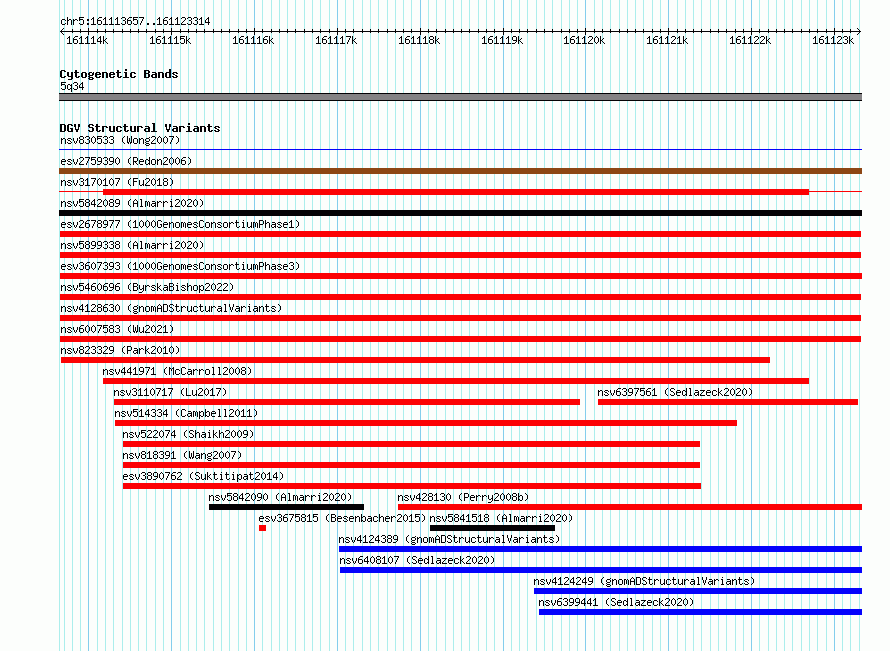Open nsv5842090 (Almarri2020) label
The image size is (890, 651).
(x=280, y=497)
